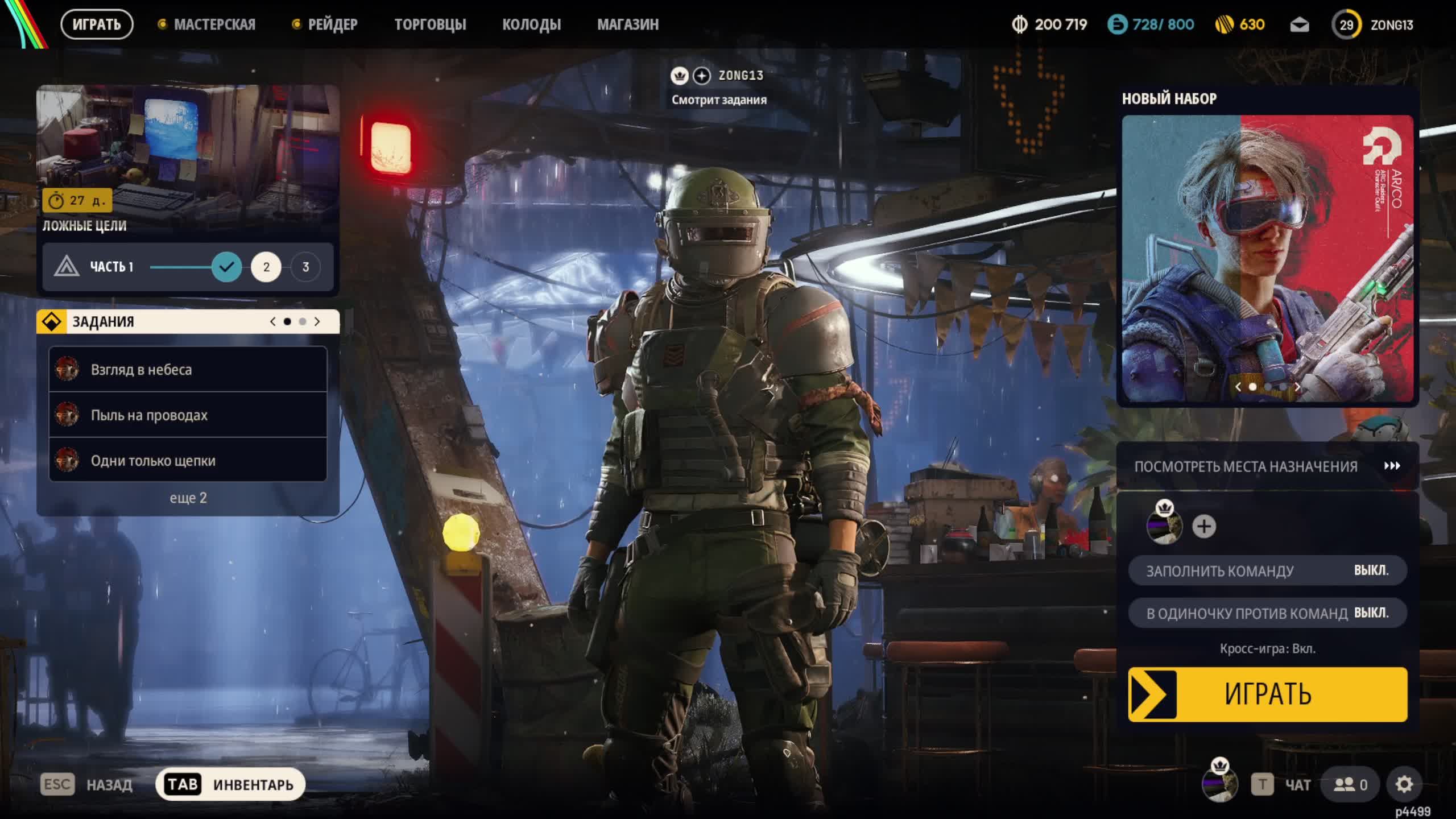
Task: Click the blue token icon beside 728/800
Action: (x=1118, y=24)
